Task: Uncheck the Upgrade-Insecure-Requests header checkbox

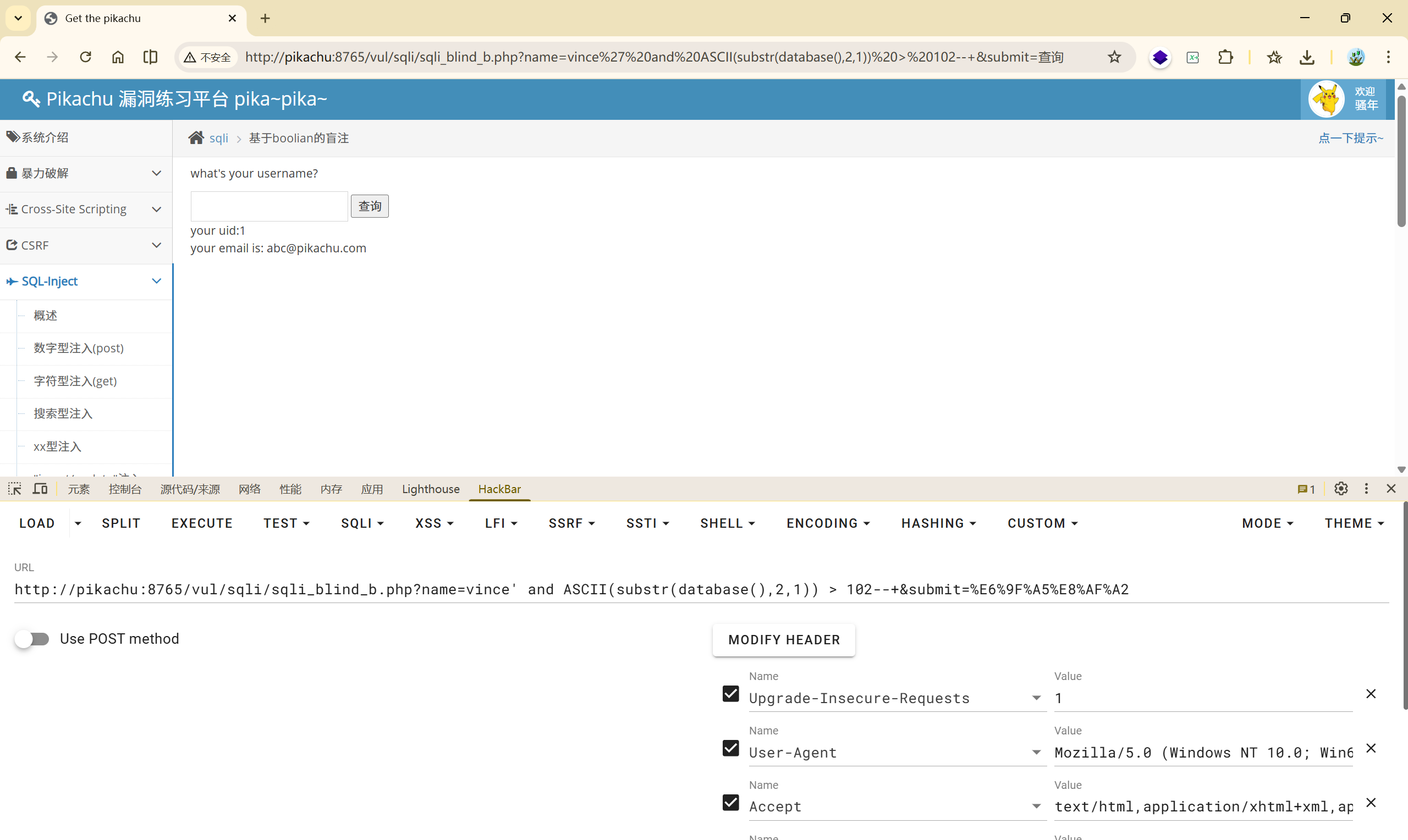Action: (730, 693)
